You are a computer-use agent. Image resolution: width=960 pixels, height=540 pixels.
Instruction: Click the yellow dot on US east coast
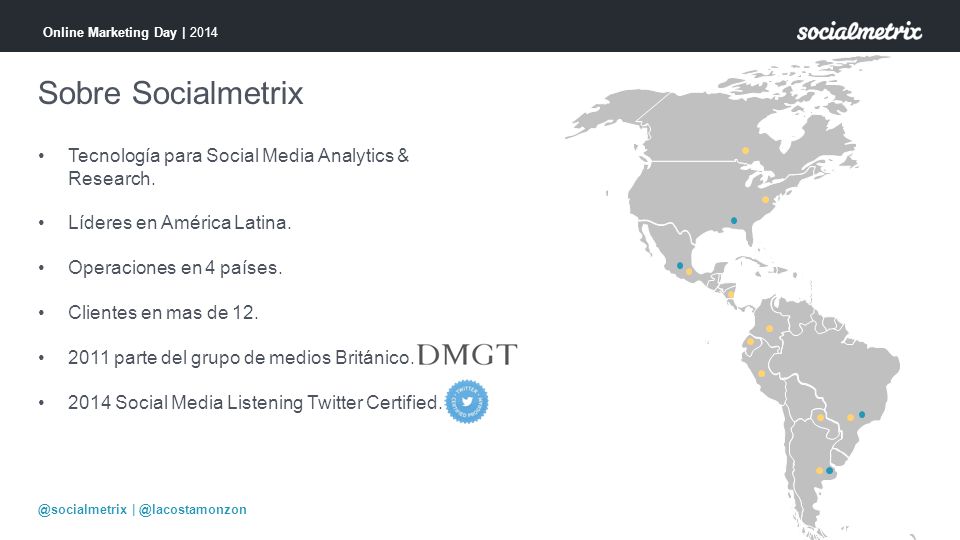click(765, 200)
